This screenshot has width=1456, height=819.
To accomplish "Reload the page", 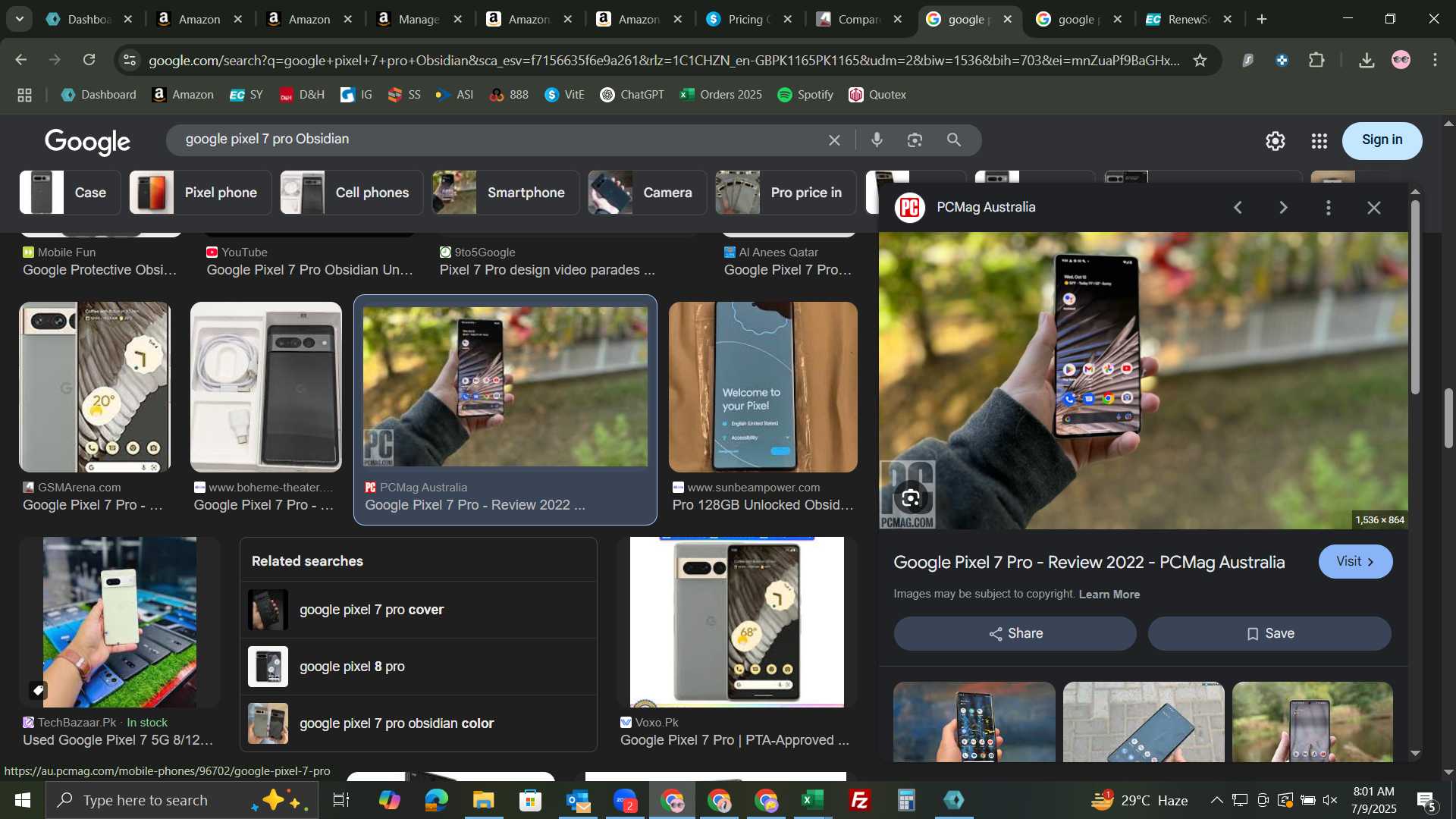I will point(89,60).
